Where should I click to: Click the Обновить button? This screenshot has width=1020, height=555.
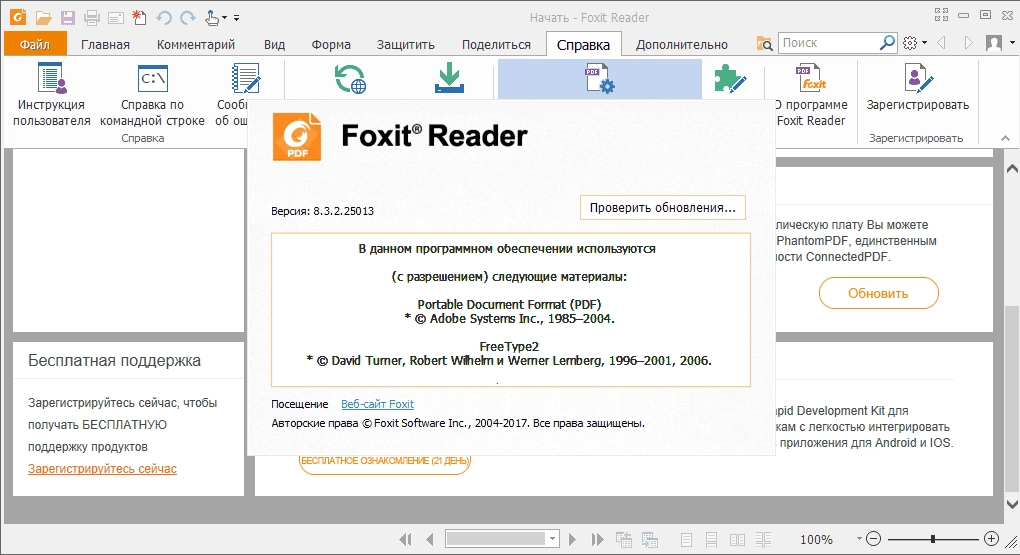(878, 293)
